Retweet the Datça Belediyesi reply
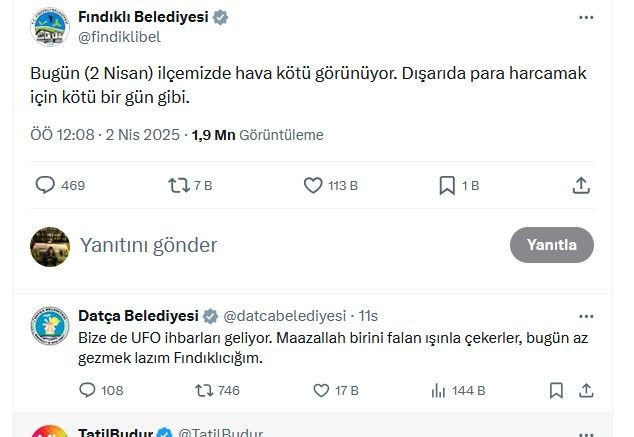This screenshot has height=437, width=634. point(204,390)
